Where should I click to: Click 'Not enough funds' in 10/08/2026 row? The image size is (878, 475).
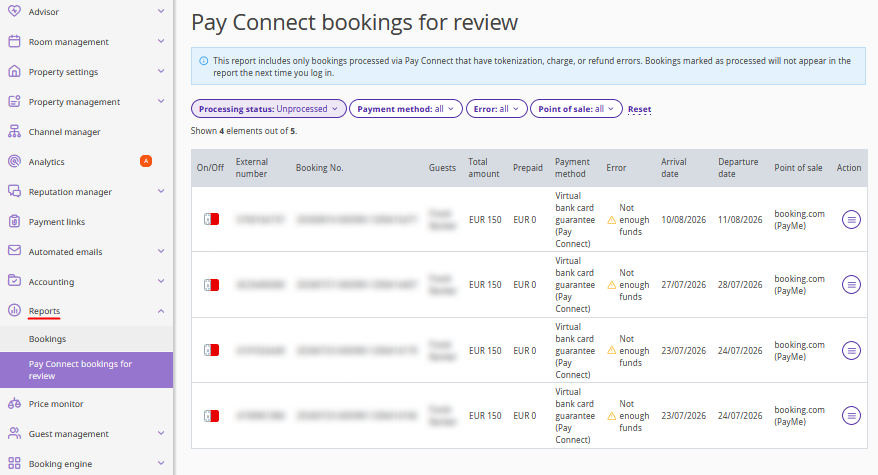click(x=634, y=220)
